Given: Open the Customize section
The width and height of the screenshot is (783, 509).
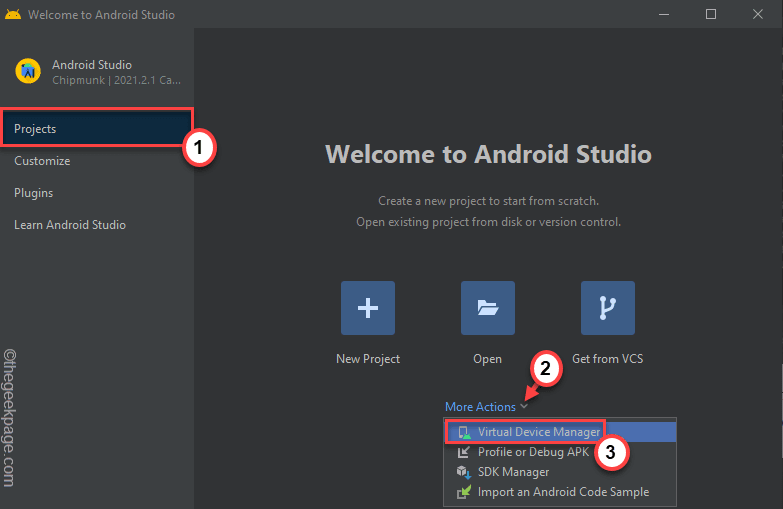Looking at the screenshot, I should [97, 161].
